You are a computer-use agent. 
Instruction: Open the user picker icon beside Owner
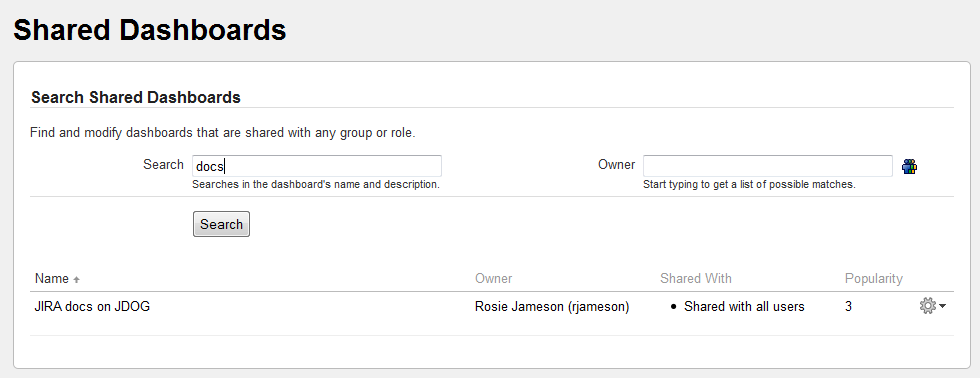pyautogui.click(x=909, y=166)
